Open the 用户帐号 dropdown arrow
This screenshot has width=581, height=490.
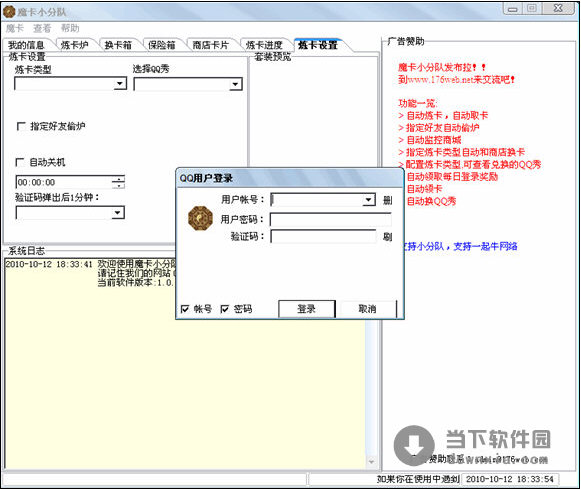tap(369, 200)
